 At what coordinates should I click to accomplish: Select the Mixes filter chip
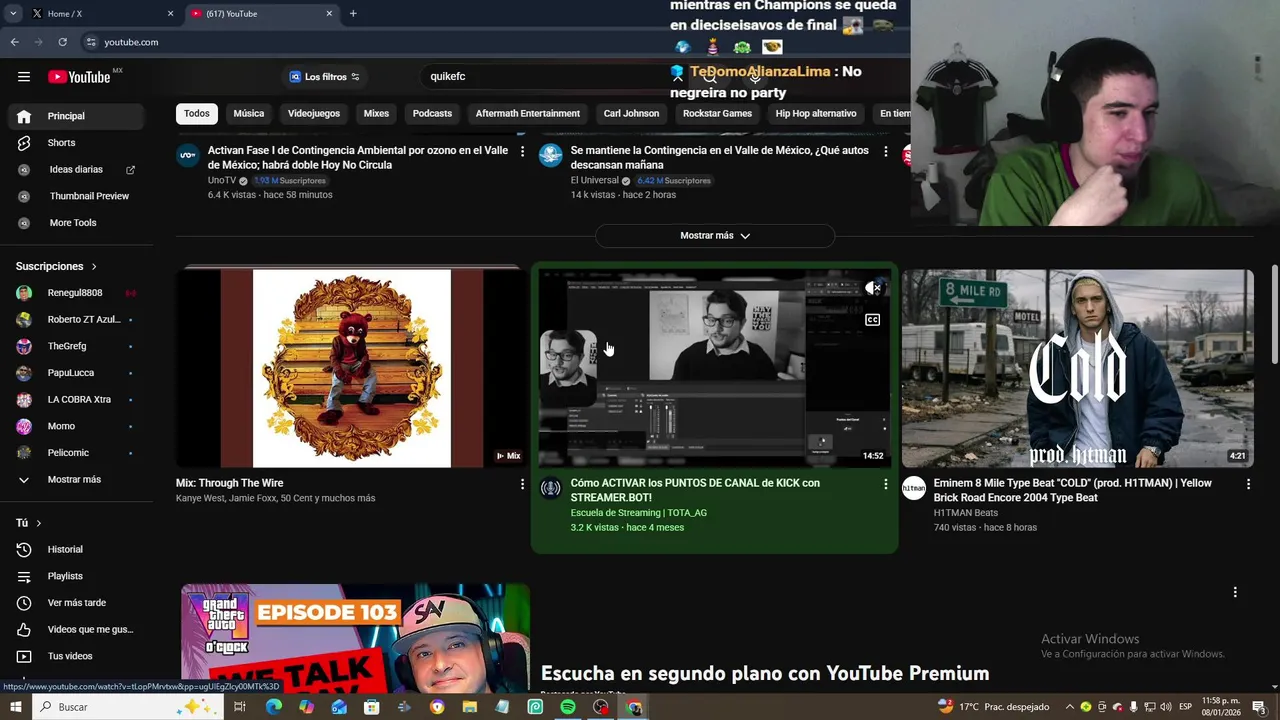pos(376,113)
